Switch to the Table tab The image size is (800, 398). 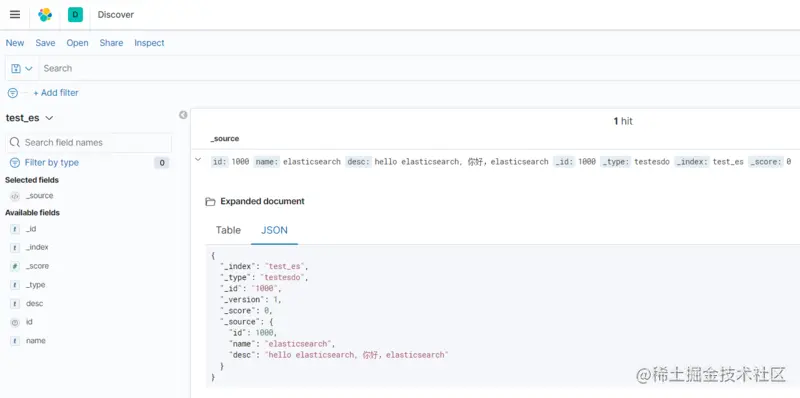coord(228,230)
